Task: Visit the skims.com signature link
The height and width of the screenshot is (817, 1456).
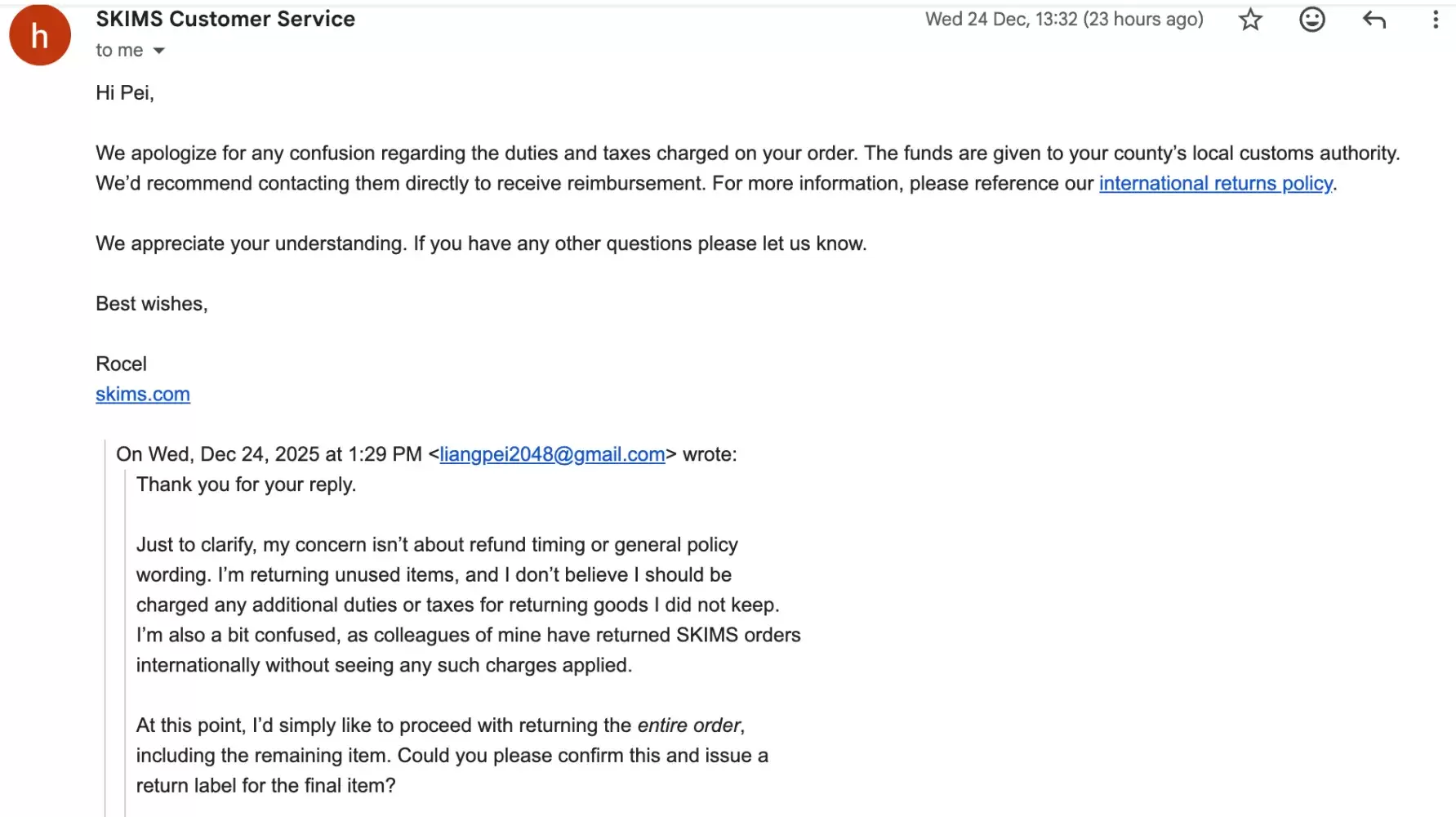Action: pos(143,394)
